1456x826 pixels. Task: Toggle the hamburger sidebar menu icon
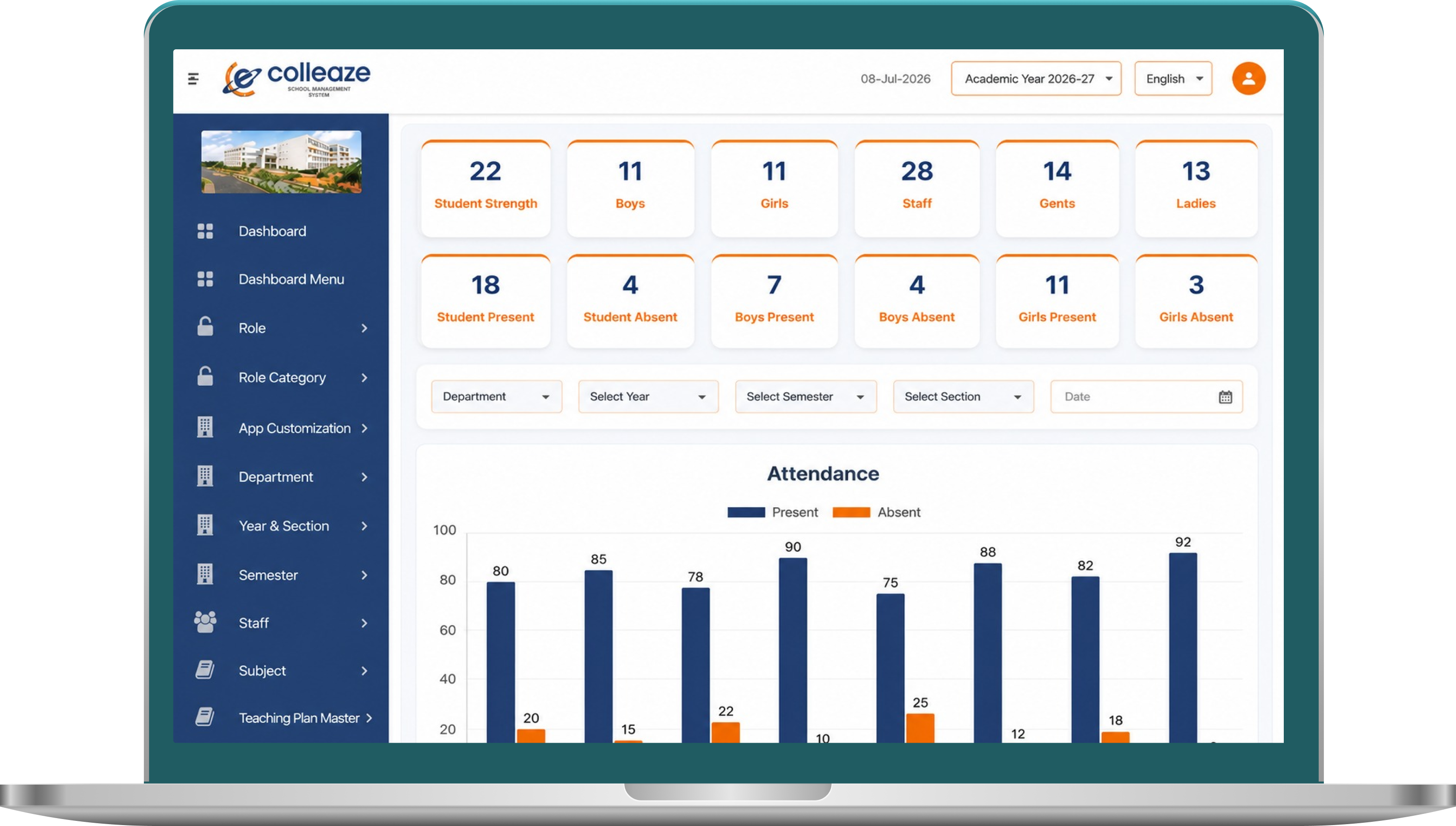(x=193, y=78)
